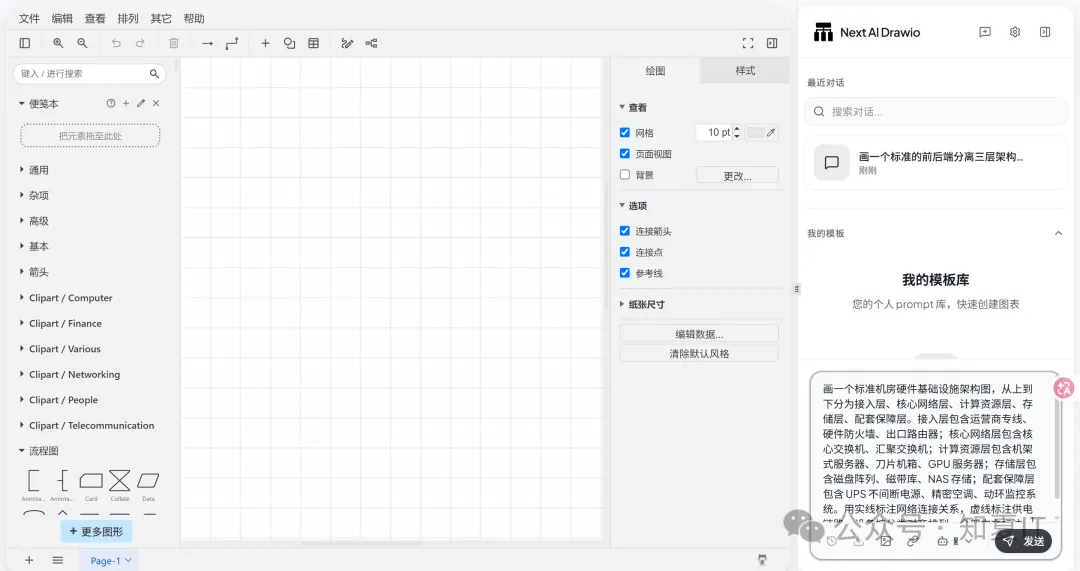Click the tree layout icon in toolbar

371,43
